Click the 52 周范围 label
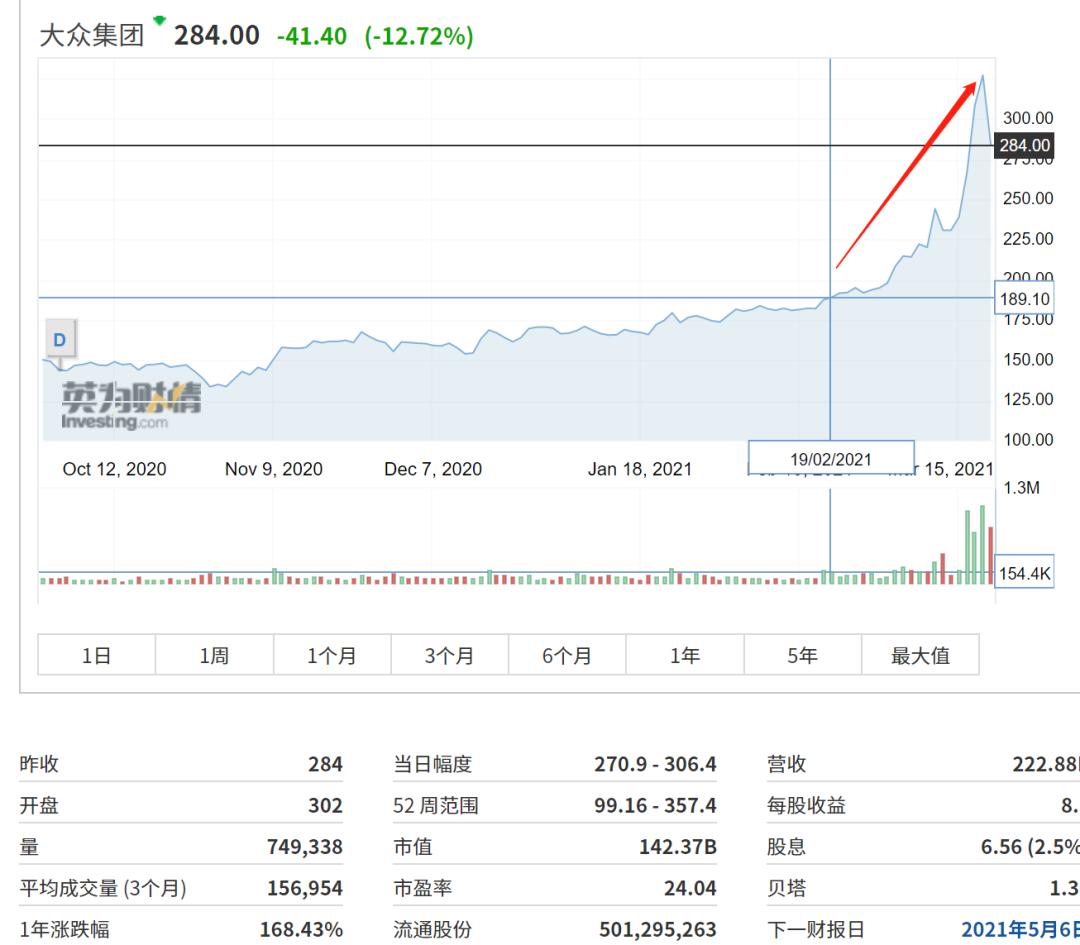The width and height of the screenshot is (1080, 945). coord(435,805)
